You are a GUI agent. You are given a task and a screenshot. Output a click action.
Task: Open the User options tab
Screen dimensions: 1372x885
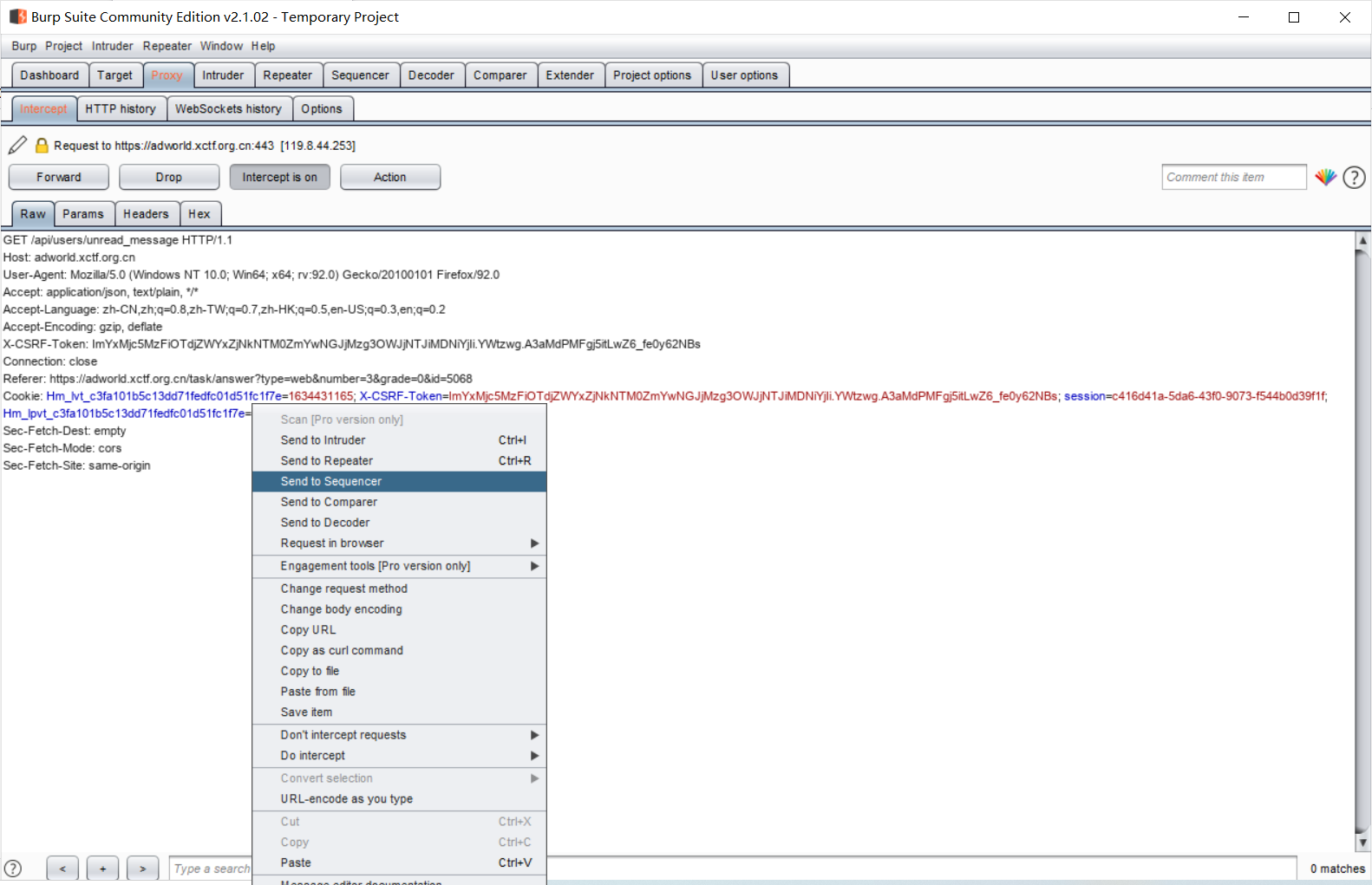(x=744, y=75)
